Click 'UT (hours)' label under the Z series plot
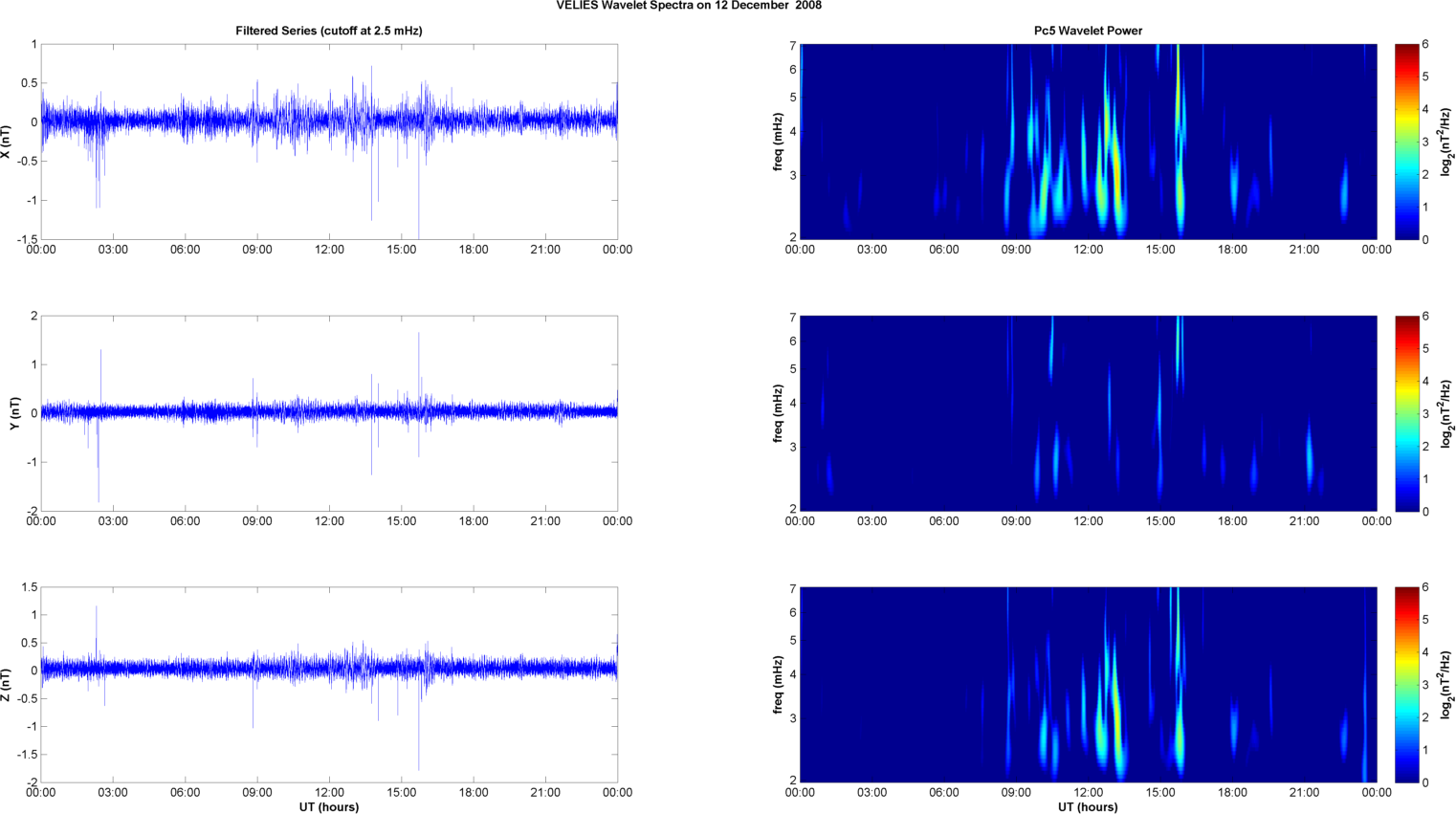Screen dimensions: 1456x814 click(329, 806)
